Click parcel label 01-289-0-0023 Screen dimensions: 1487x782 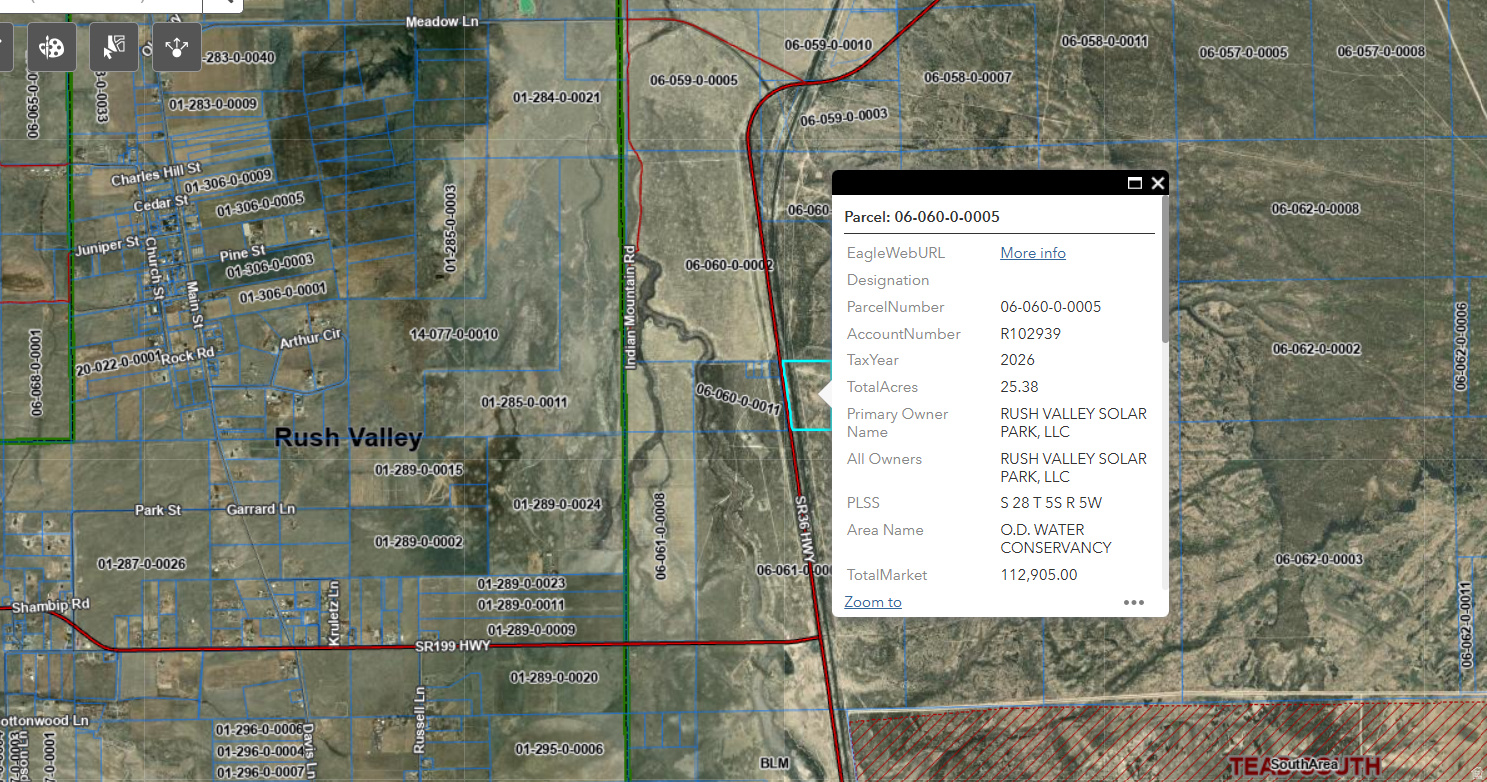pyautogui.click(x=521, y=583)
